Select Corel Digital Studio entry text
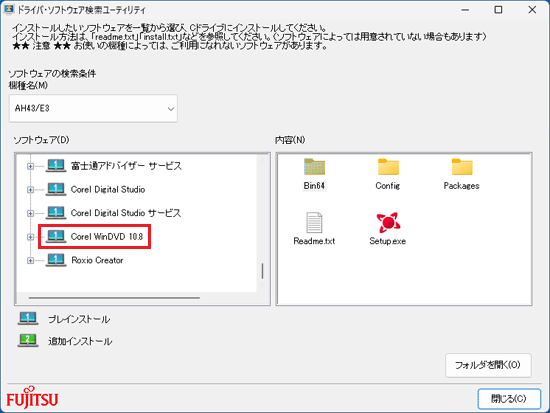Image resolution: width=550 pixels, height=413 pixels. tap(108, 189)
